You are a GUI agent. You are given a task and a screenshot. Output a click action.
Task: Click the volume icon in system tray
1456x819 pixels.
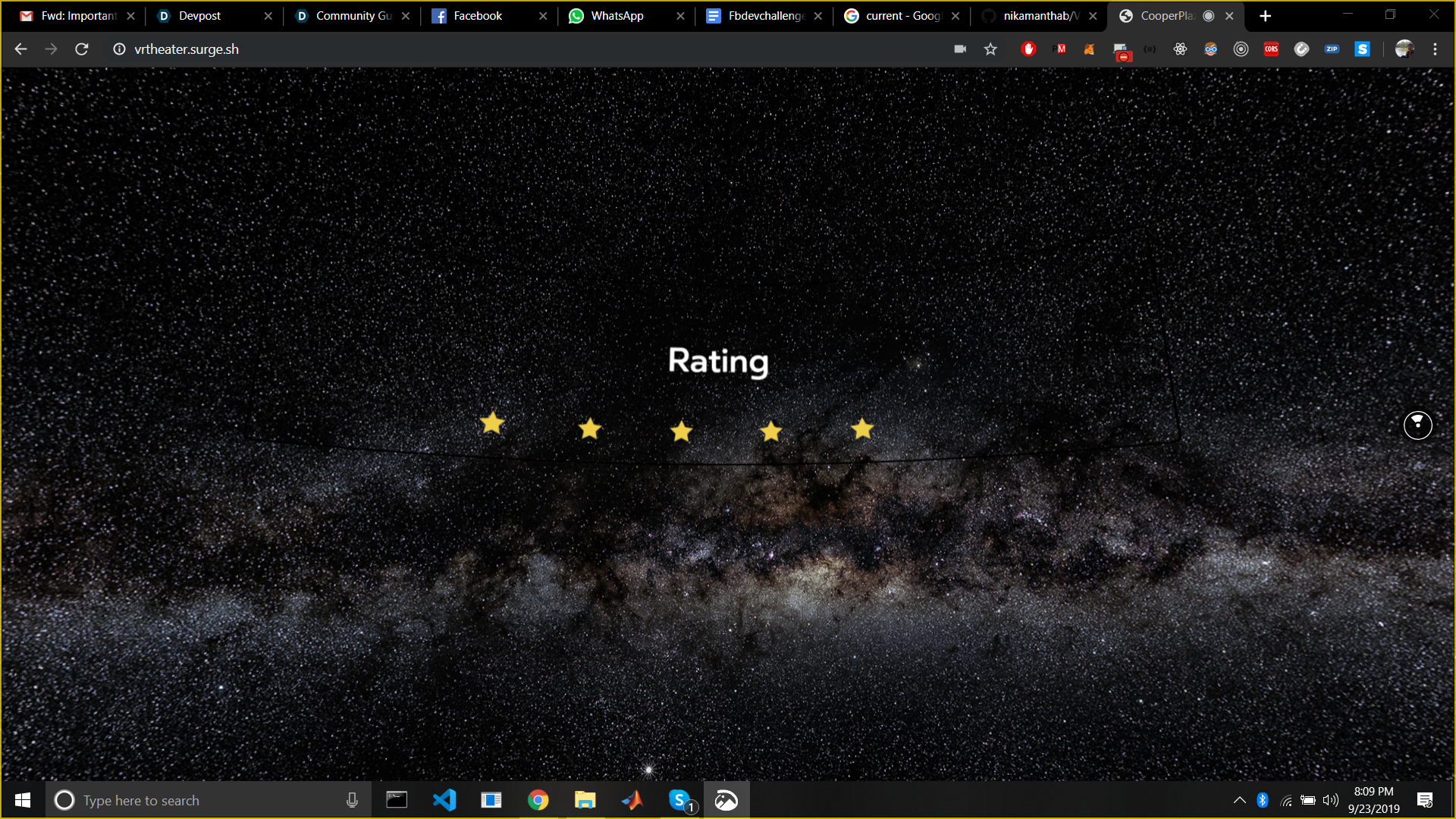(x=1330, y=800)
